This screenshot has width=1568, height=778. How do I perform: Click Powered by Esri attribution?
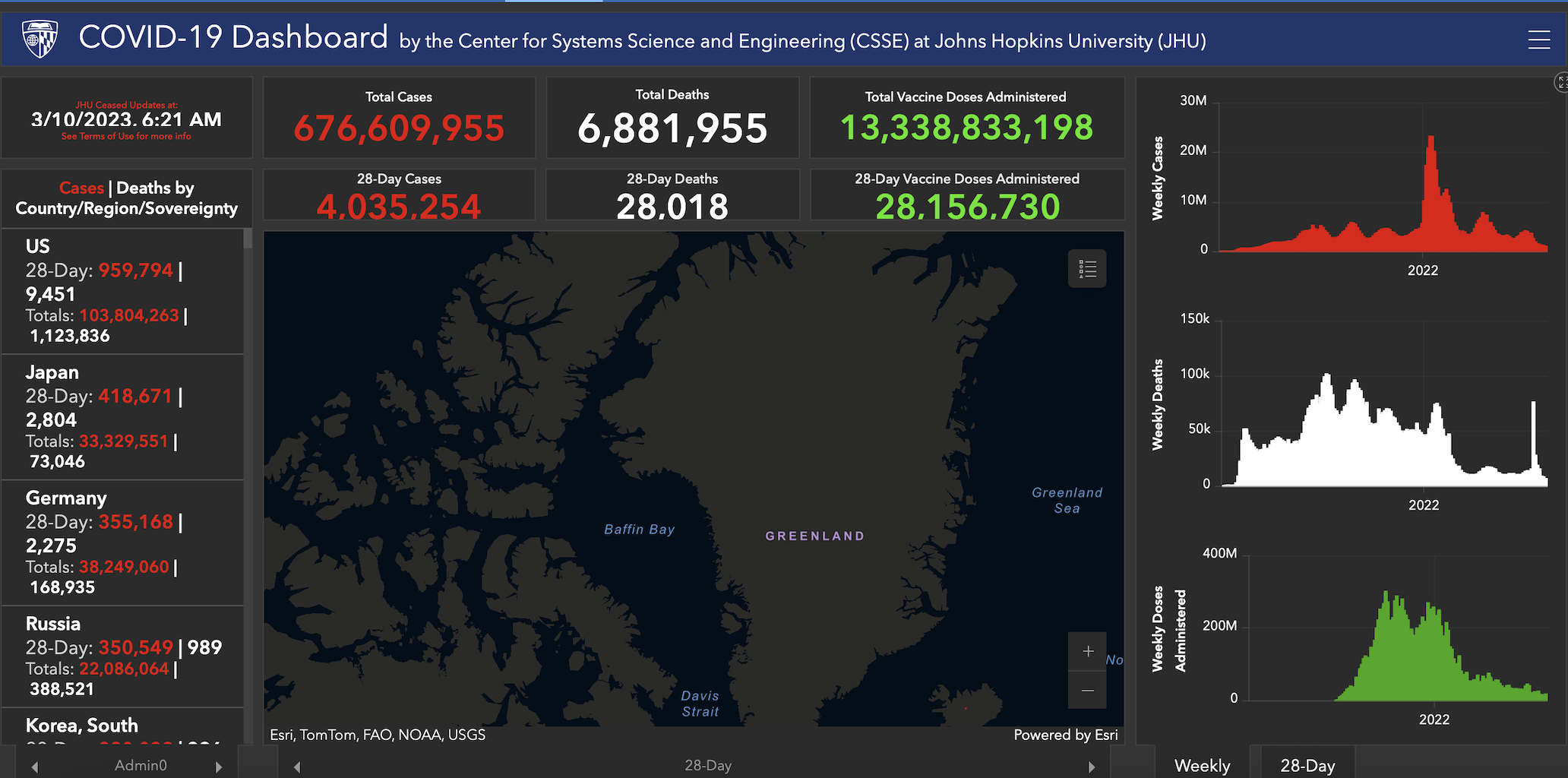1065,735
